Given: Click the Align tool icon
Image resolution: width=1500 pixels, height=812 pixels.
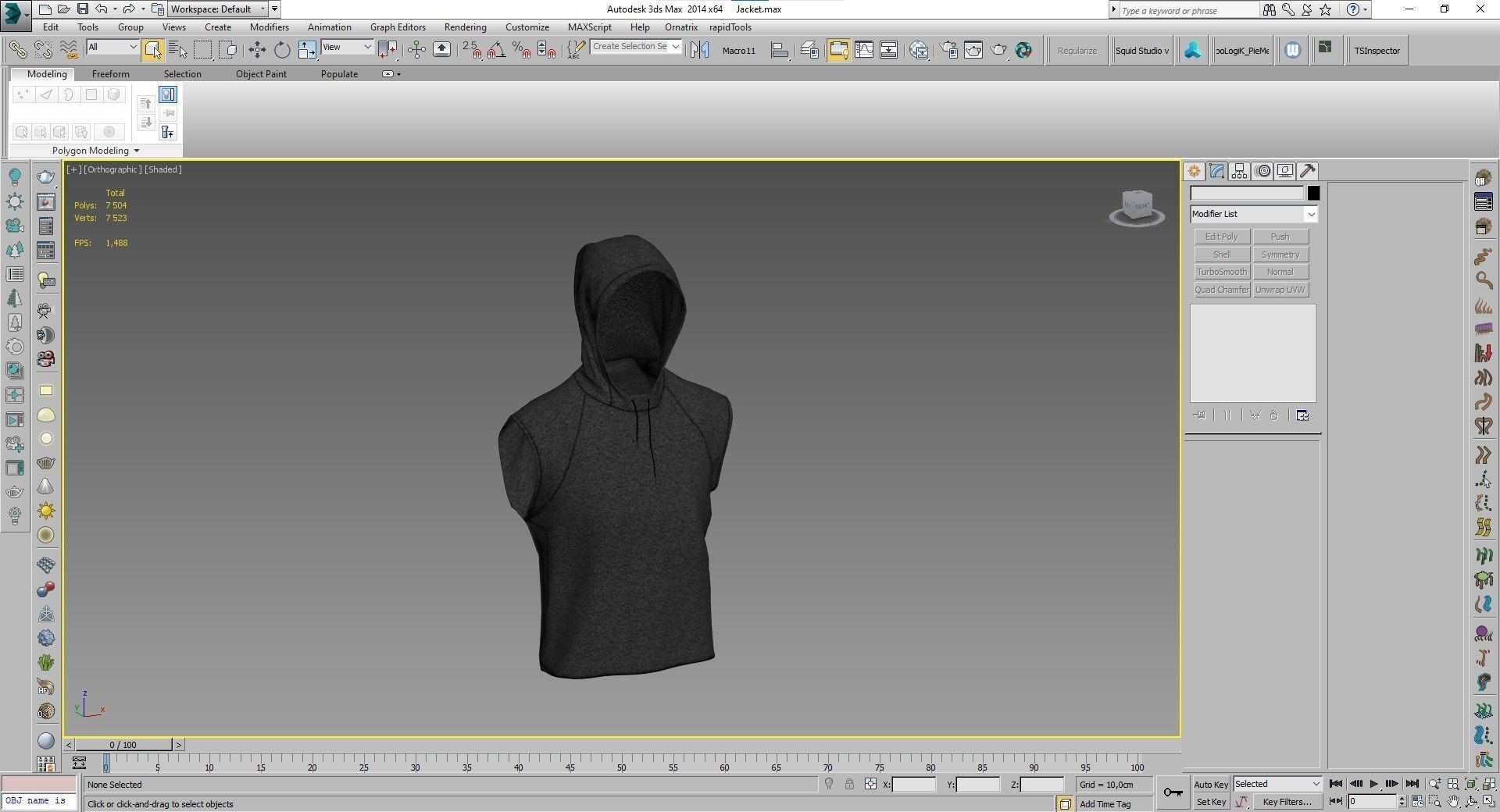Looking at the screenshot, I should pos(780,51).
